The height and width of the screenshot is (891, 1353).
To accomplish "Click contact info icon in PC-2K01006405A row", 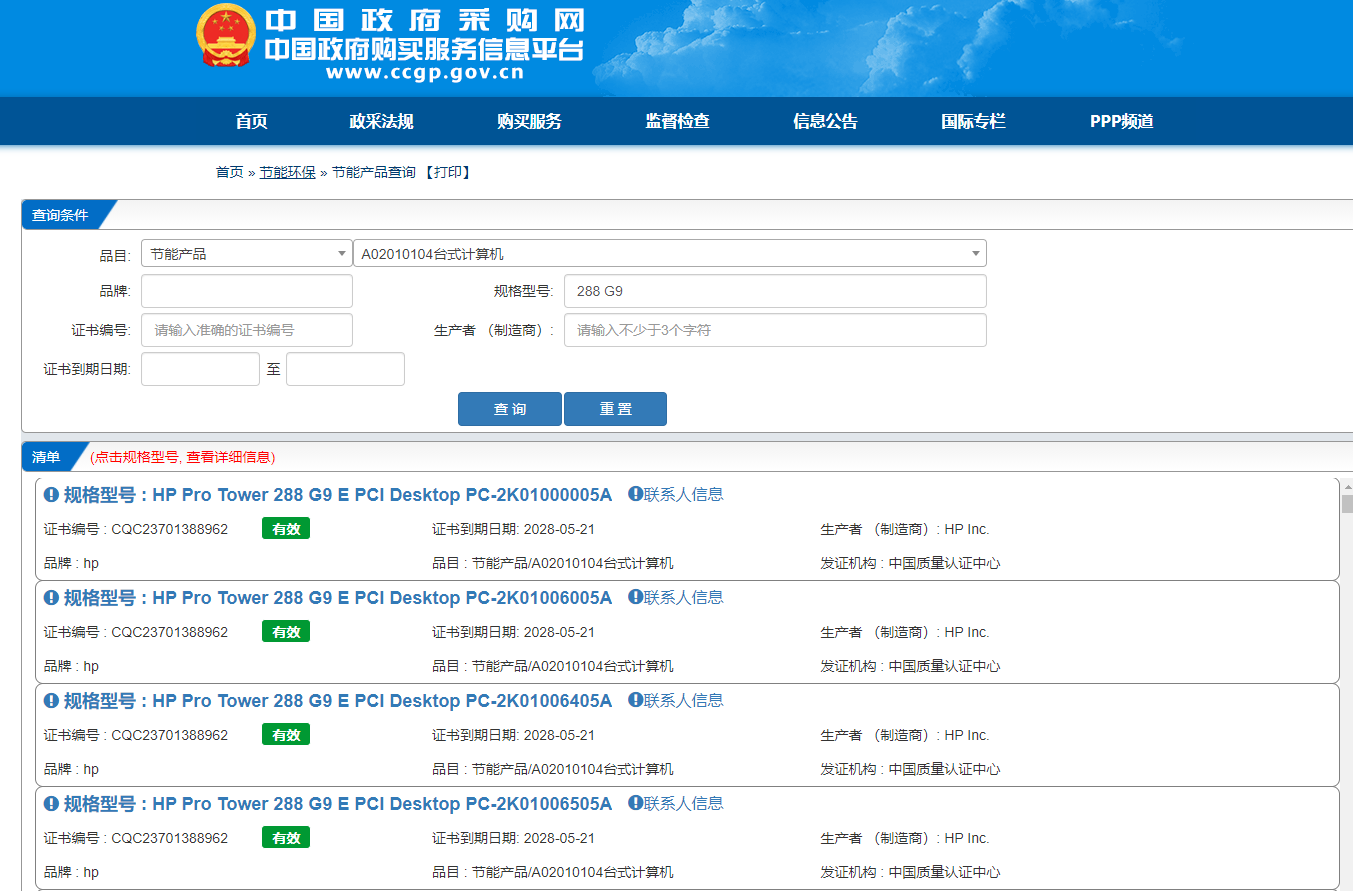I will click(x=635, y=700).
